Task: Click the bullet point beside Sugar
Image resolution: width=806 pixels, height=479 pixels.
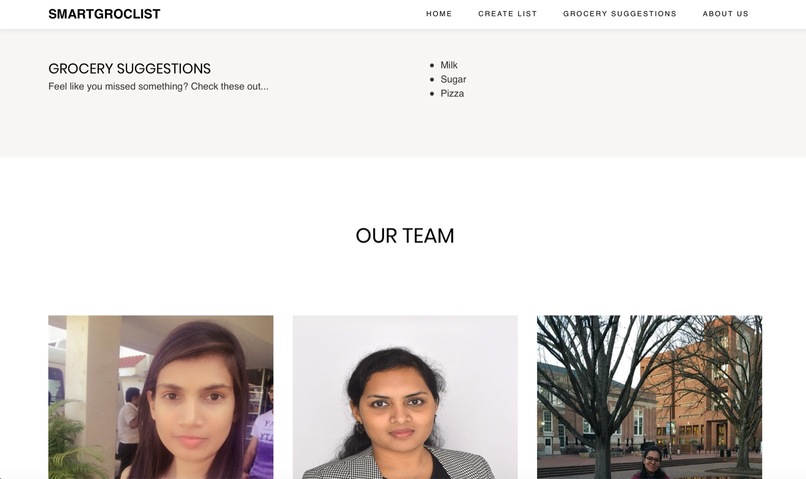Action: (432, 80)
